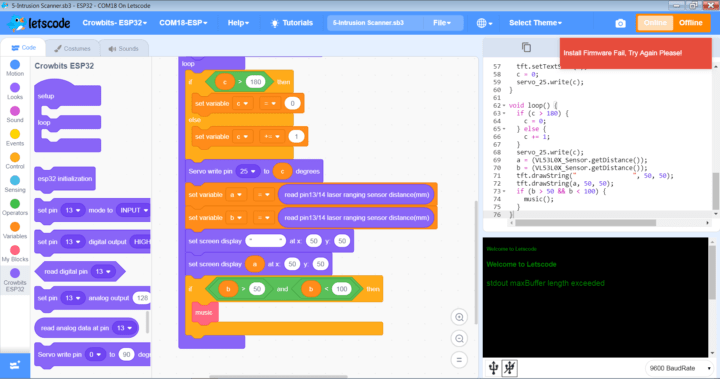
Task: Click the 100 value in b comparison
Action: (342, 289)
